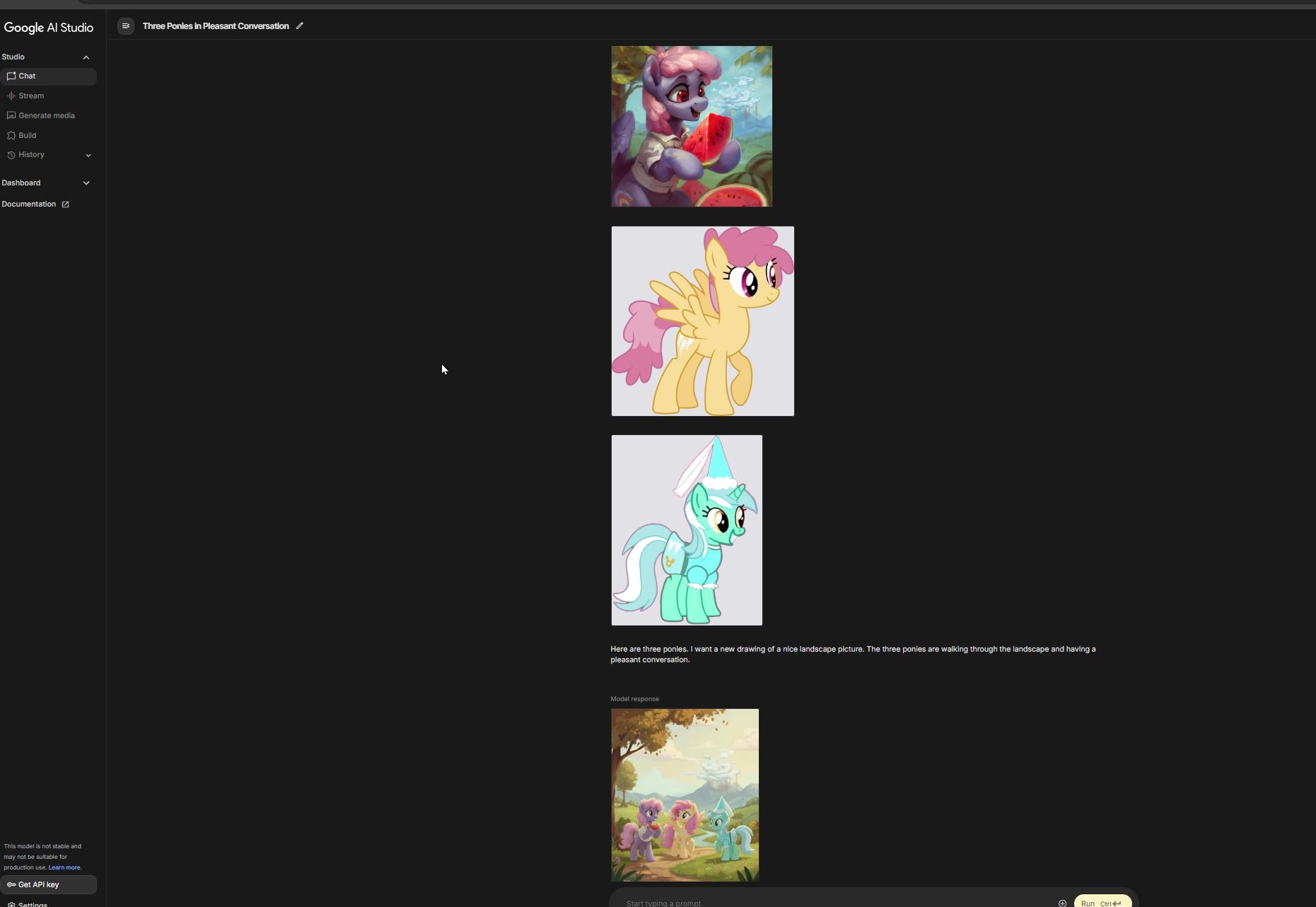Click the add attachment plus icon in the prompt box
The width and height of the screenshot is (1316, 907).
click(1062, 903)
